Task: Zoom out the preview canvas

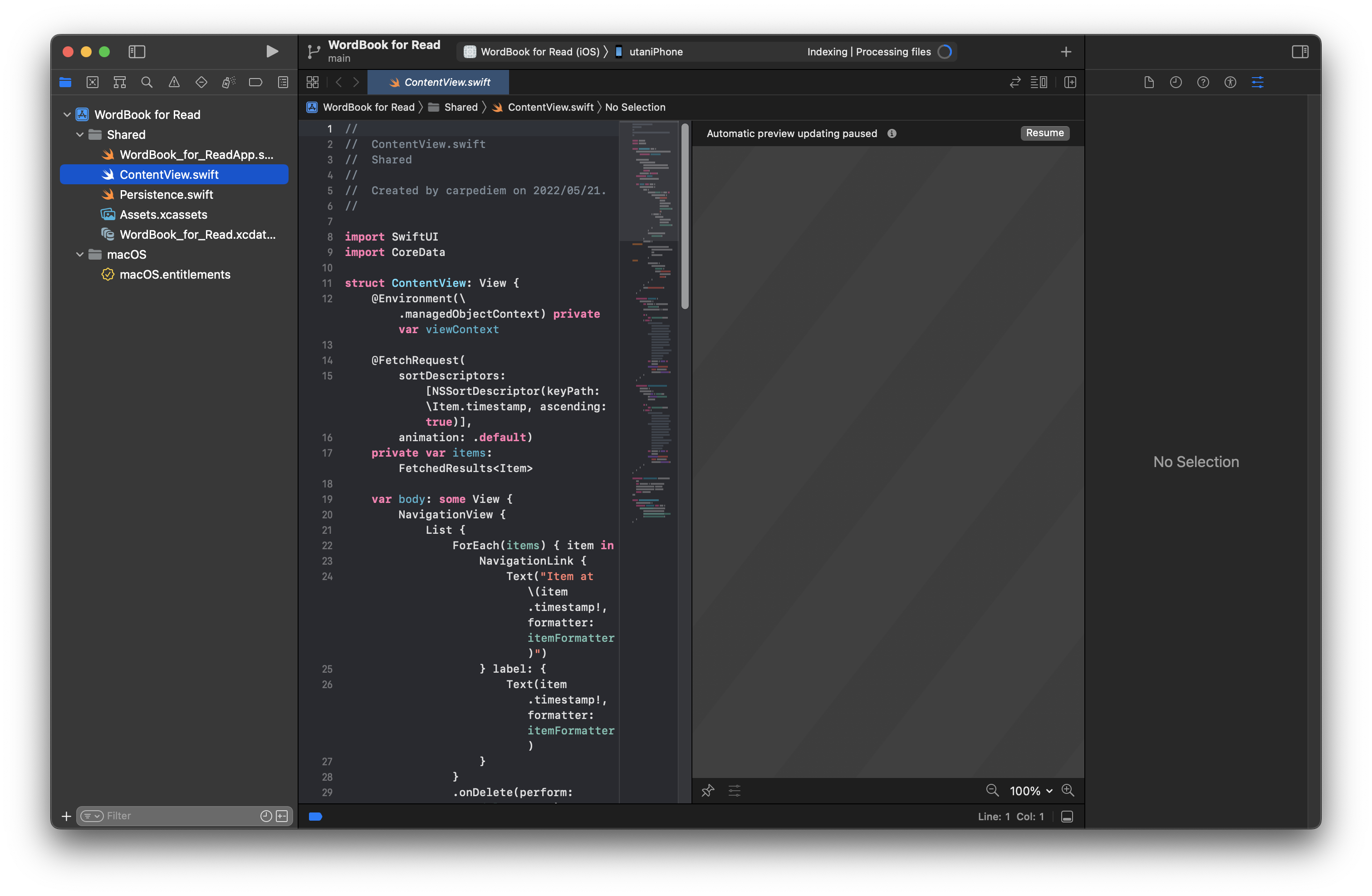Action: [992, 791]
